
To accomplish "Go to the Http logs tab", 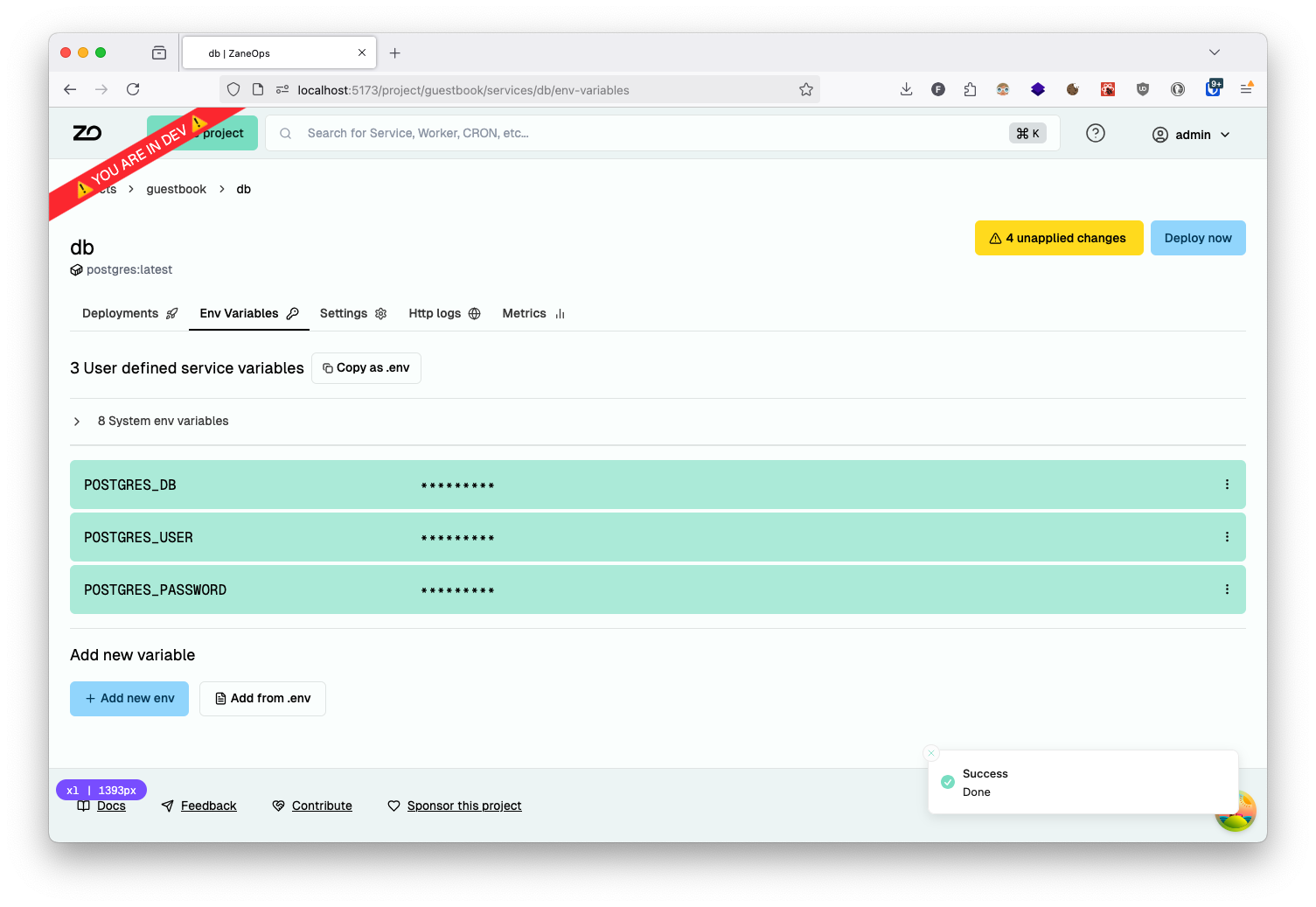I will [444, 313].
